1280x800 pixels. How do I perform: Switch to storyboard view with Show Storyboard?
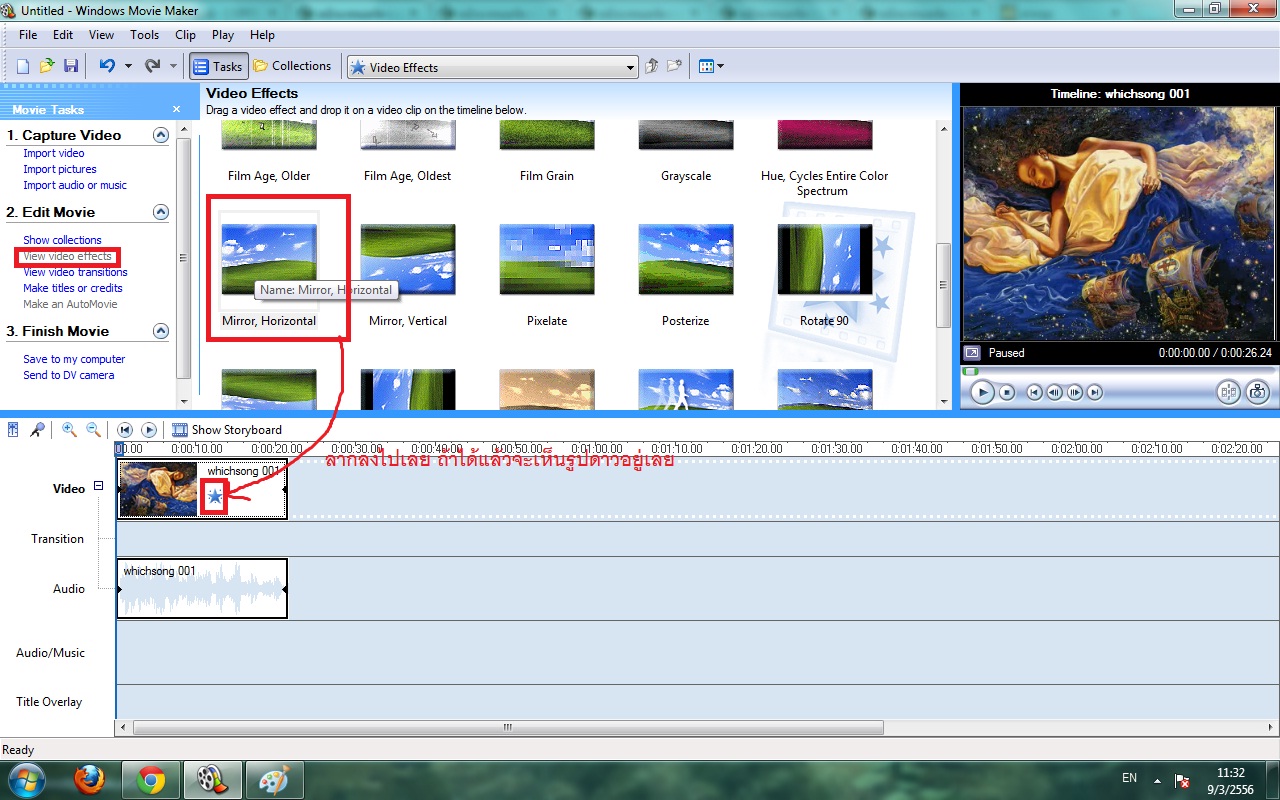pos(227,430)
